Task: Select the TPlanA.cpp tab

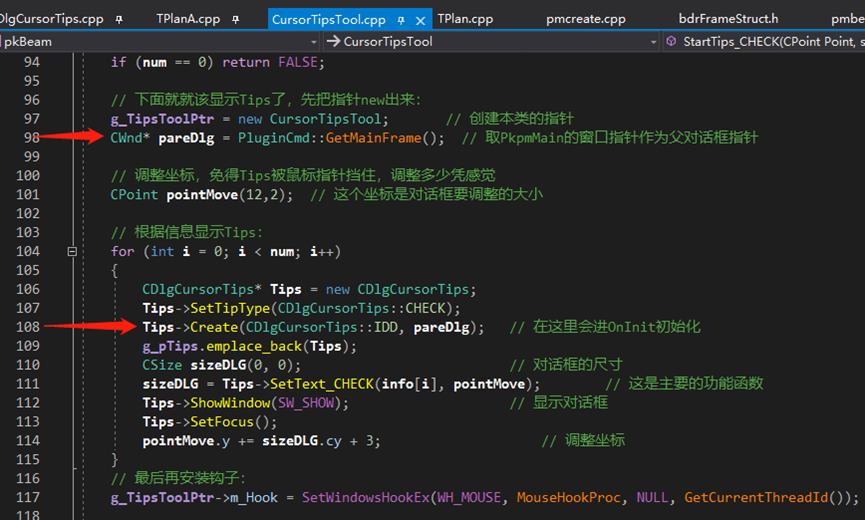Action: (187, 19)
